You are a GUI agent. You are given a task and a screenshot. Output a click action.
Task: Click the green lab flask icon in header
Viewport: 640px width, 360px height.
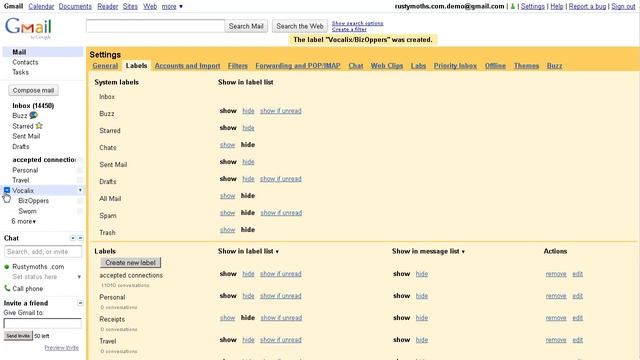click(513, 6)
